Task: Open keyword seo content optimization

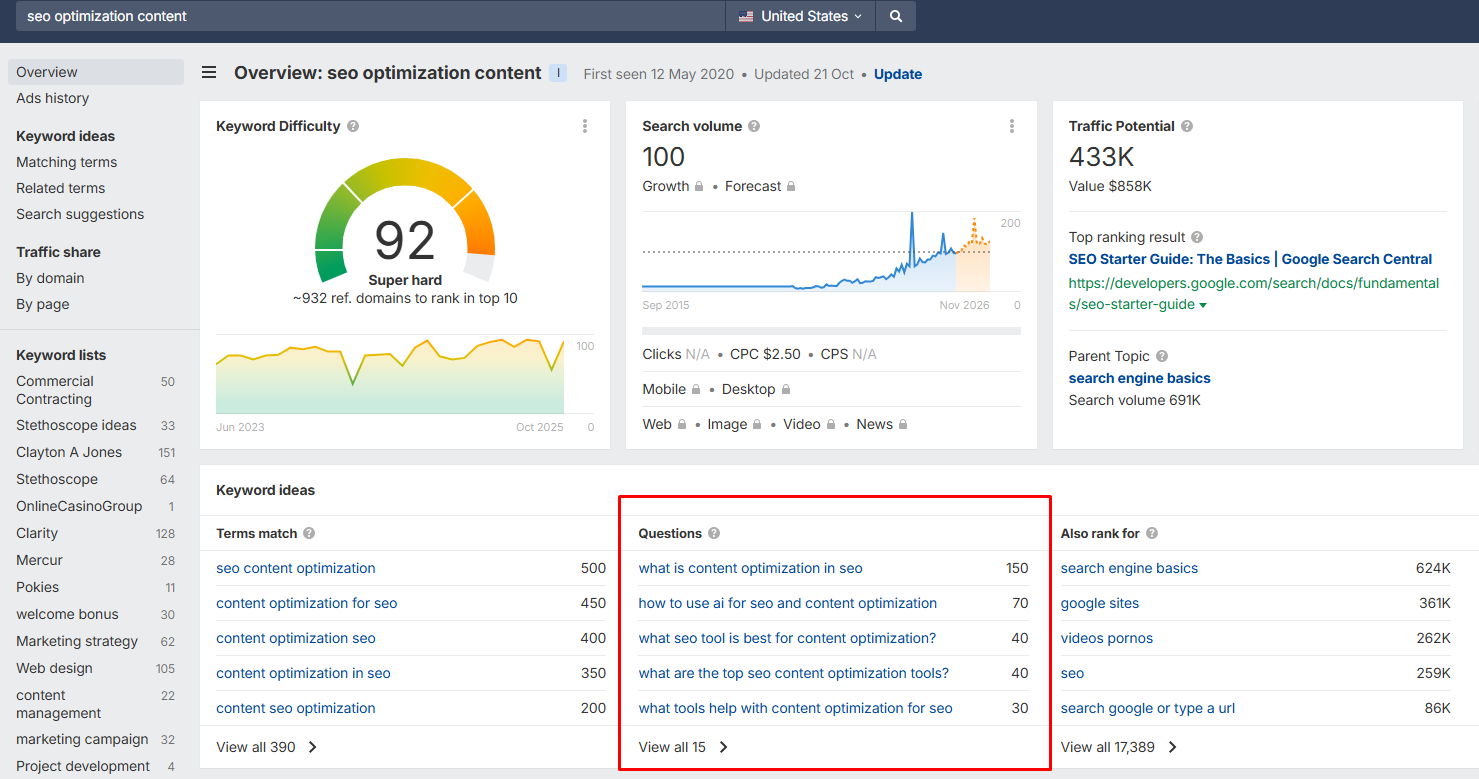Action: (296, 568)
